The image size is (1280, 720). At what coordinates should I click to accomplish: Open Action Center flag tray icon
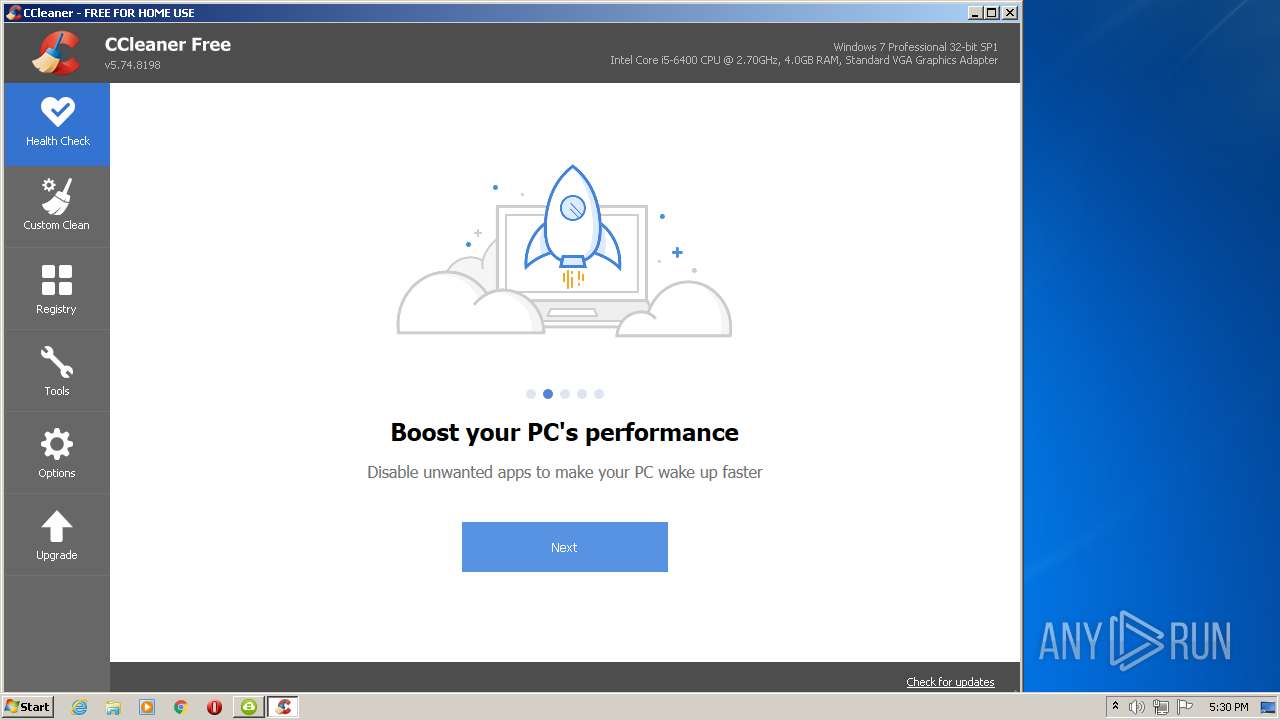click(x=1184, y=707)
